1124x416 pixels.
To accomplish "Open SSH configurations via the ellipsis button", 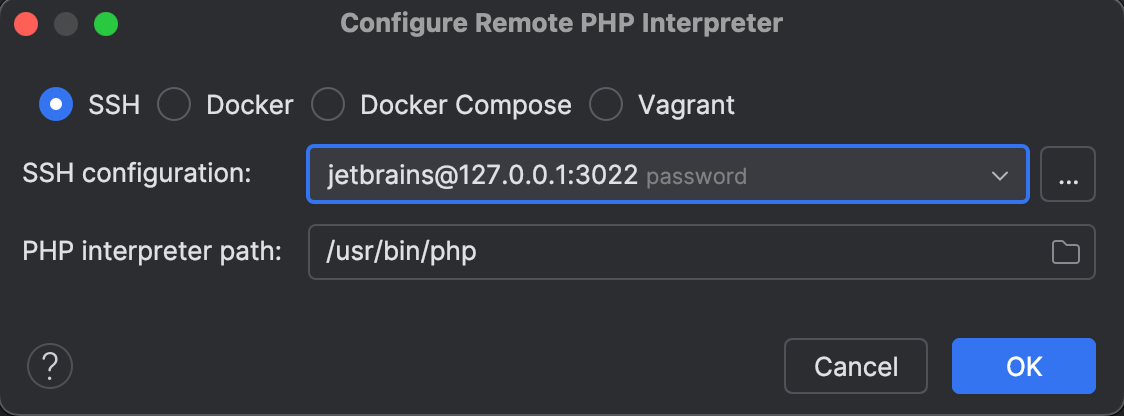I will point(1068,175).
